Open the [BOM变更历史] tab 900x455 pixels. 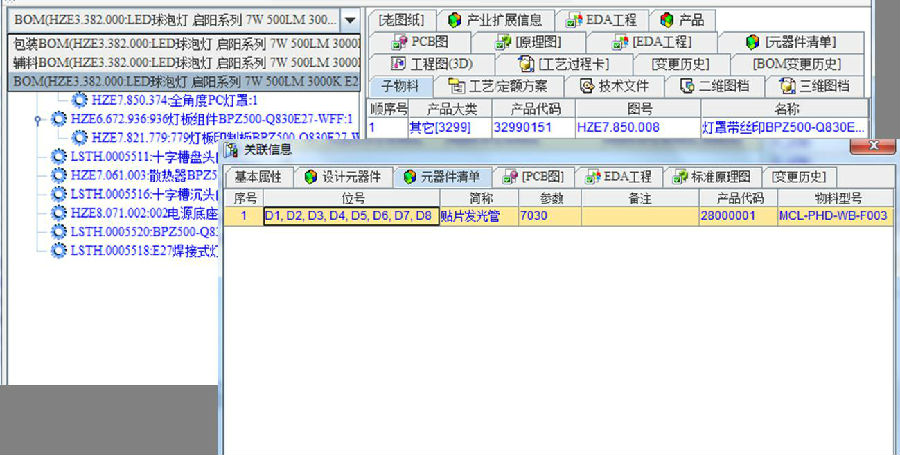[797, 64]
